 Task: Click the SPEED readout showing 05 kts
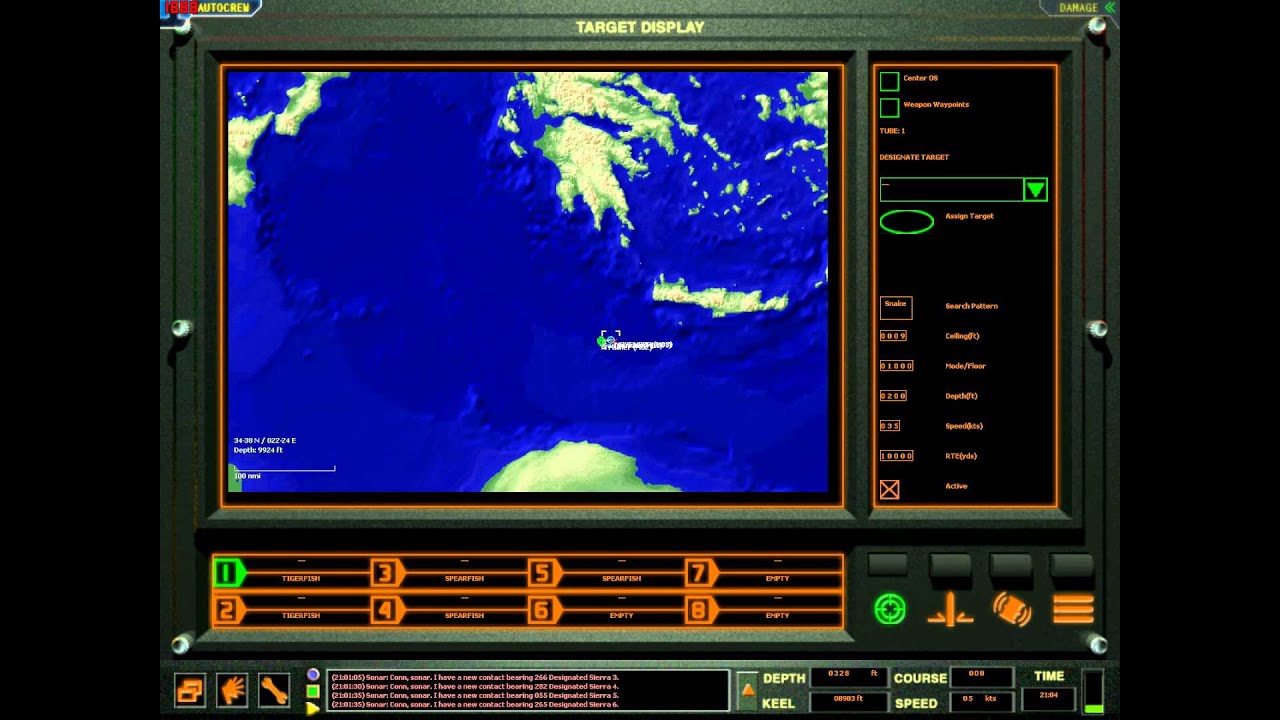(x=980, y=700)
